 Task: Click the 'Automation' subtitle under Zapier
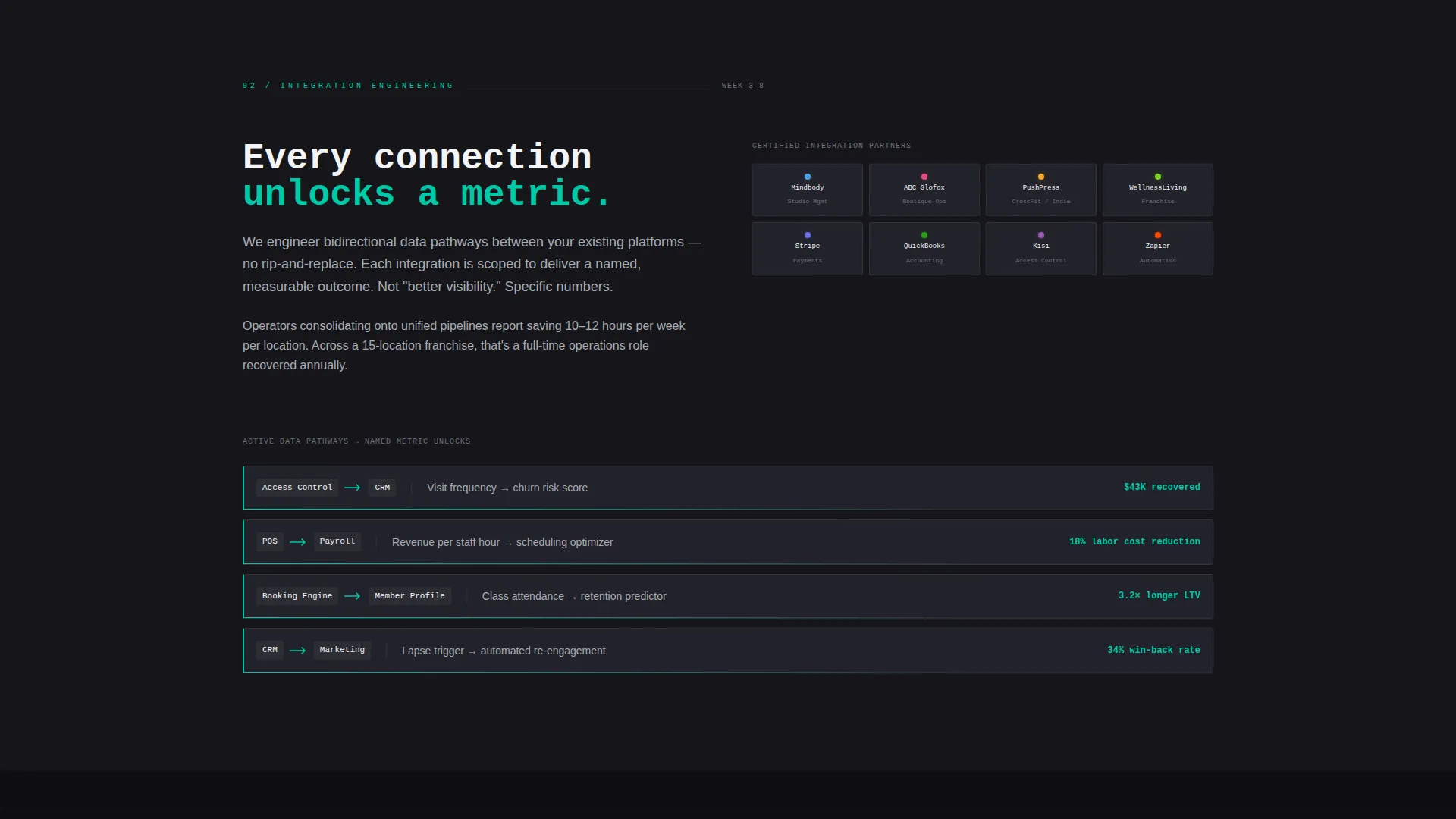pyautogui.click(x=1157, y=261)
